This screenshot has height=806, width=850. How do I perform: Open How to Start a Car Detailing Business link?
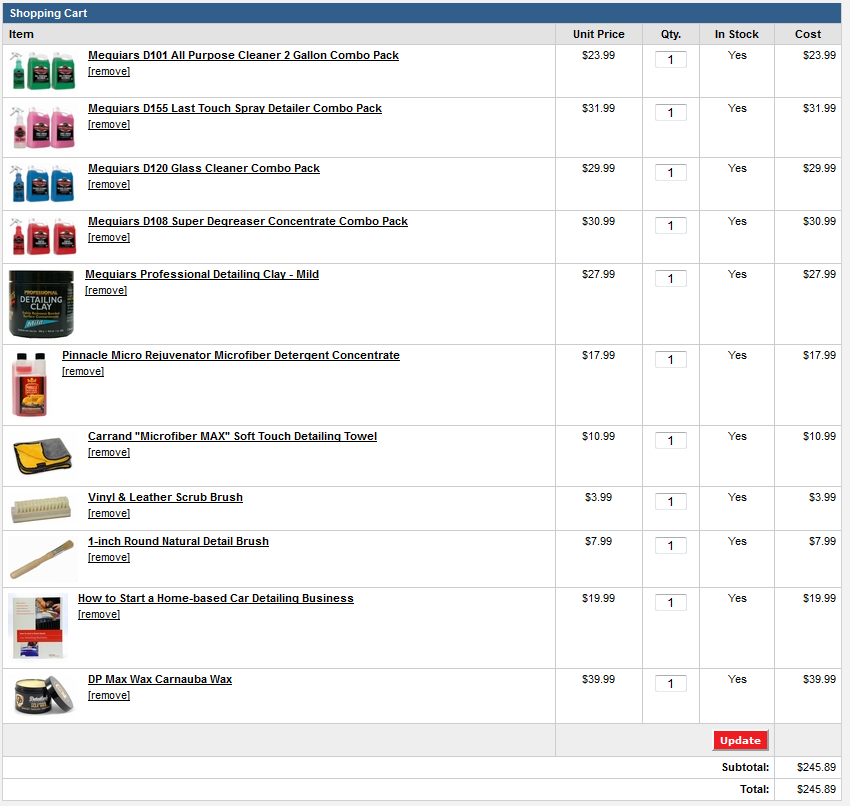pyautogui.click(x=216, y=598)
